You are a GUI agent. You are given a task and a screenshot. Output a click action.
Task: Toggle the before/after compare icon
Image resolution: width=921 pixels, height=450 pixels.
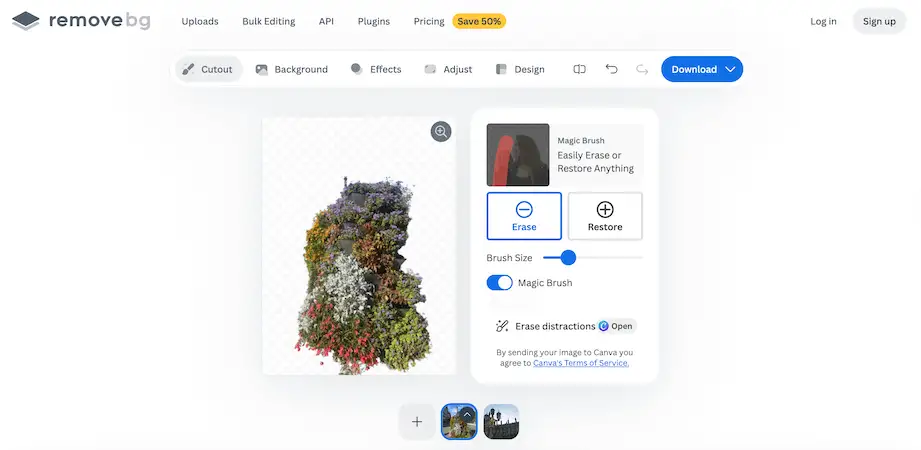click(579, 69)
